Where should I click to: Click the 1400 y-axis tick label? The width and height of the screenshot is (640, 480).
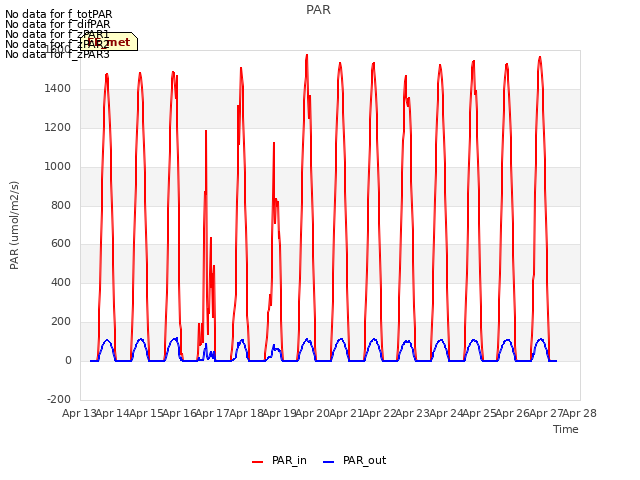click(58, 89)
